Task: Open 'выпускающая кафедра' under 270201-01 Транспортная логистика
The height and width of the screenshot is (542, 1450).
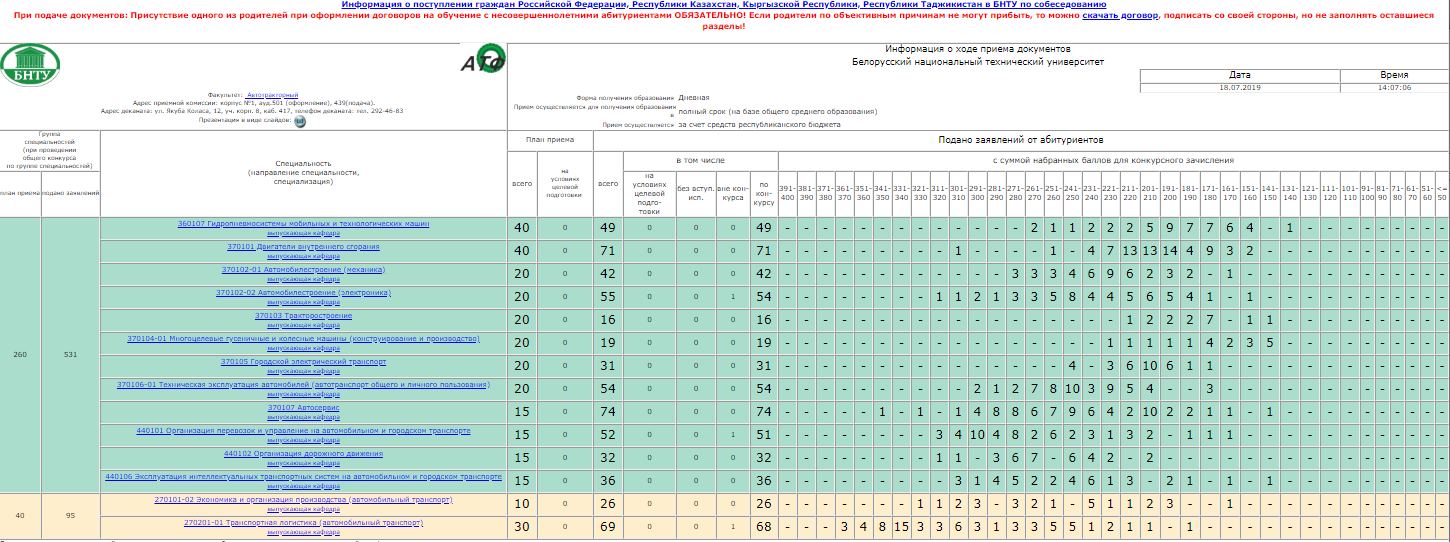Action: (303, 531)
